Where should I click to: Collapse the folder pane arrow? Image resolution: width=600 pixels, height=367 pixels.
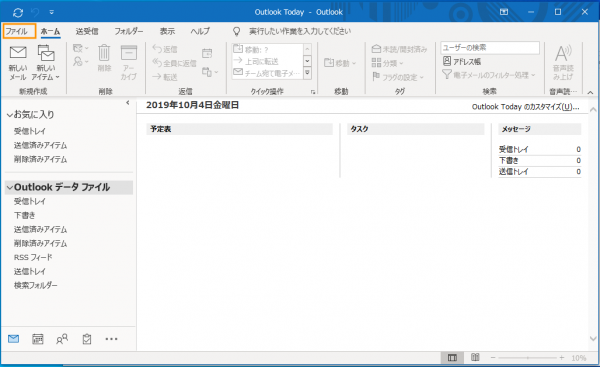tap(128, 103)
